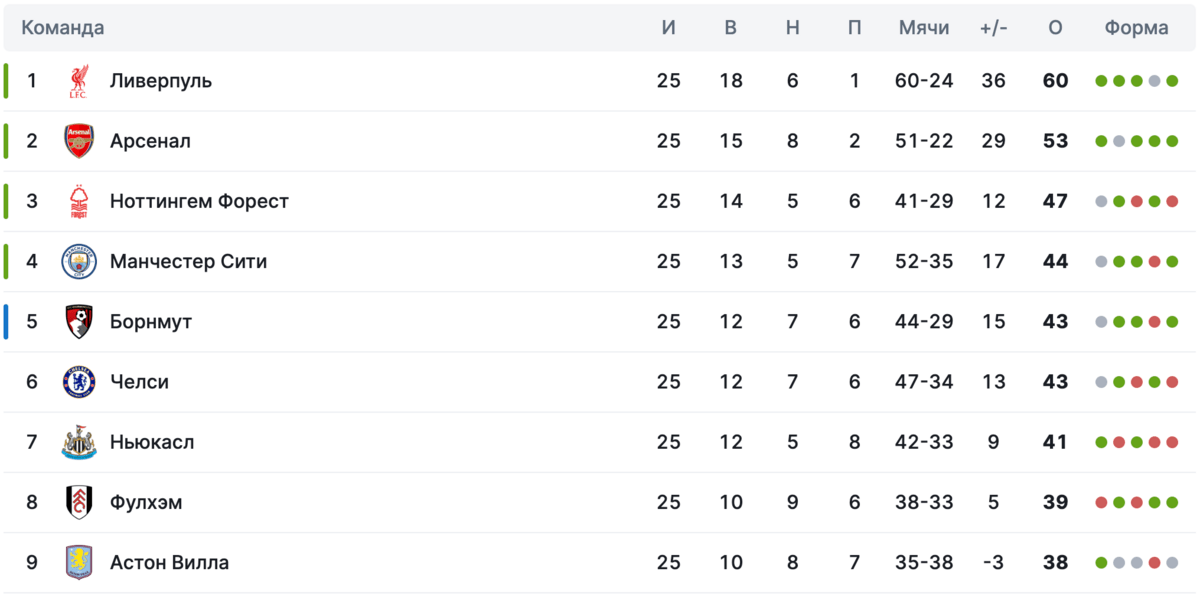Click the Nottingham Forest crest icon
The image size is (1200, 594).
78,201
